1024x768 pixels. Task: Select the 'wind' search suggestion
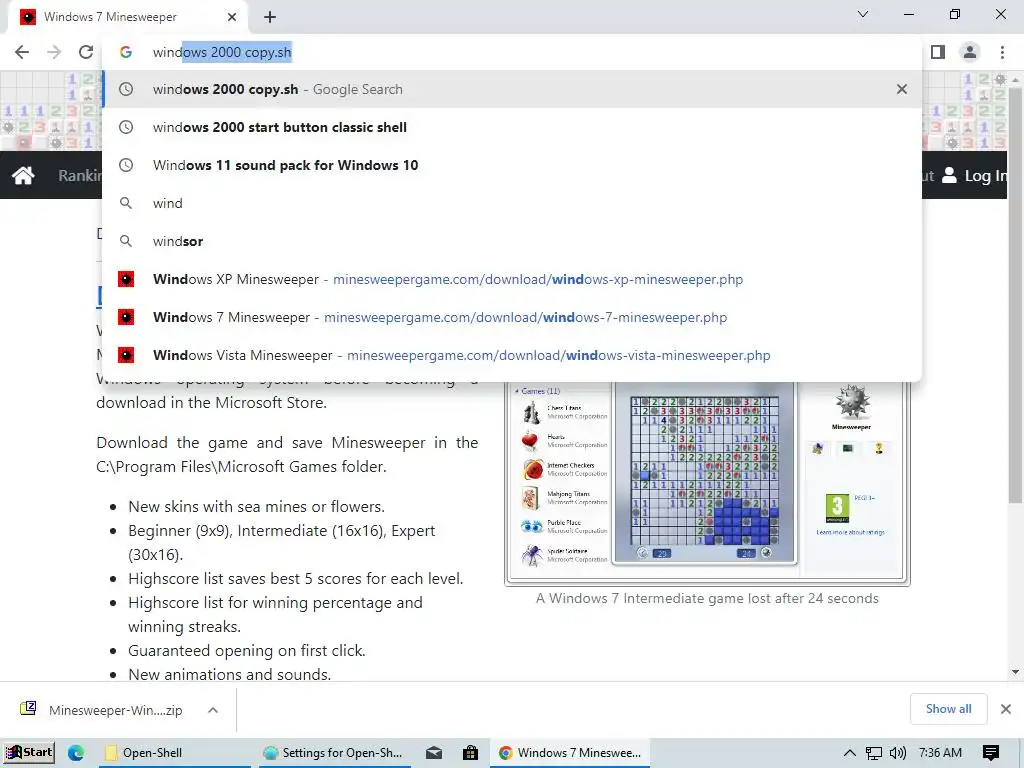click(x=512, y=203)
